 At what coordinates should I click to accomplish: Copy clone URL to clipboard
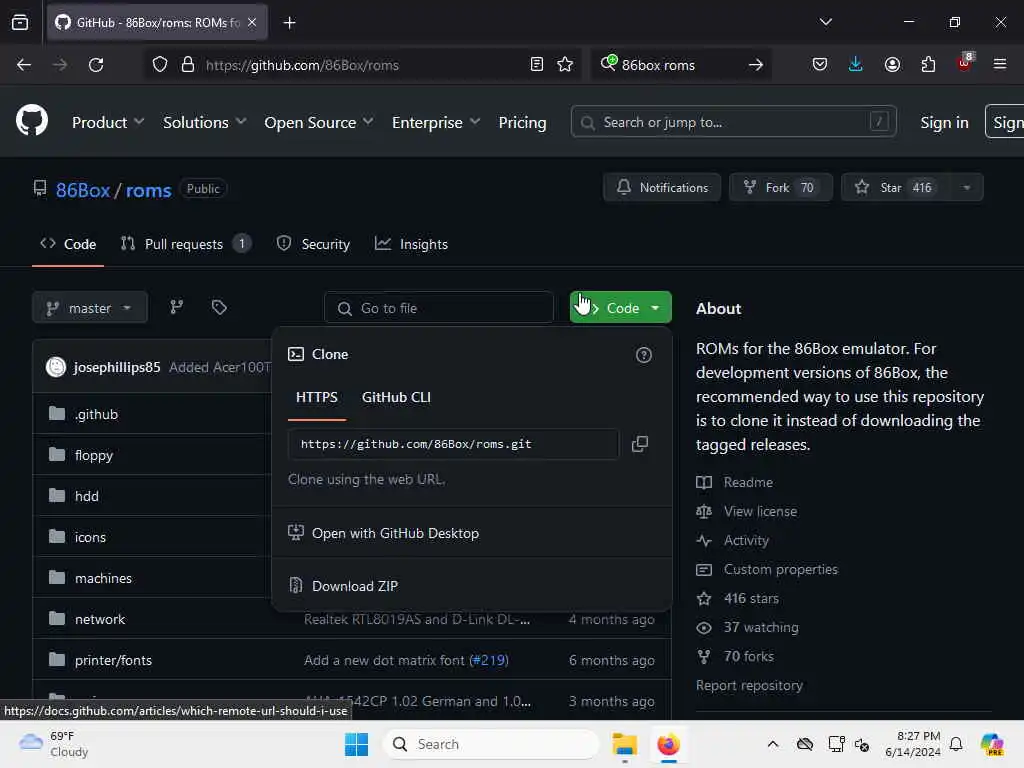(x=639, y=444)
